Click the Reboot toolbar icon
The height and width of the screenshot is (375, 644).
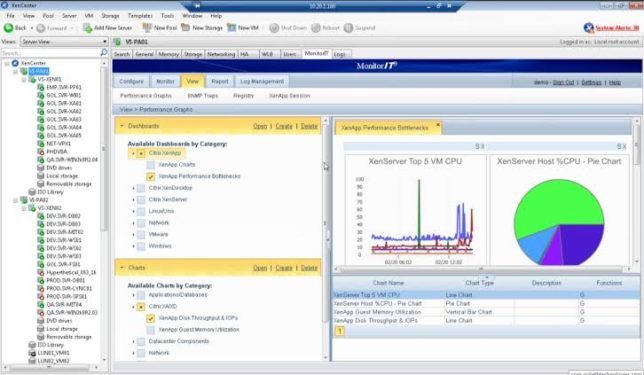(315, 28)
